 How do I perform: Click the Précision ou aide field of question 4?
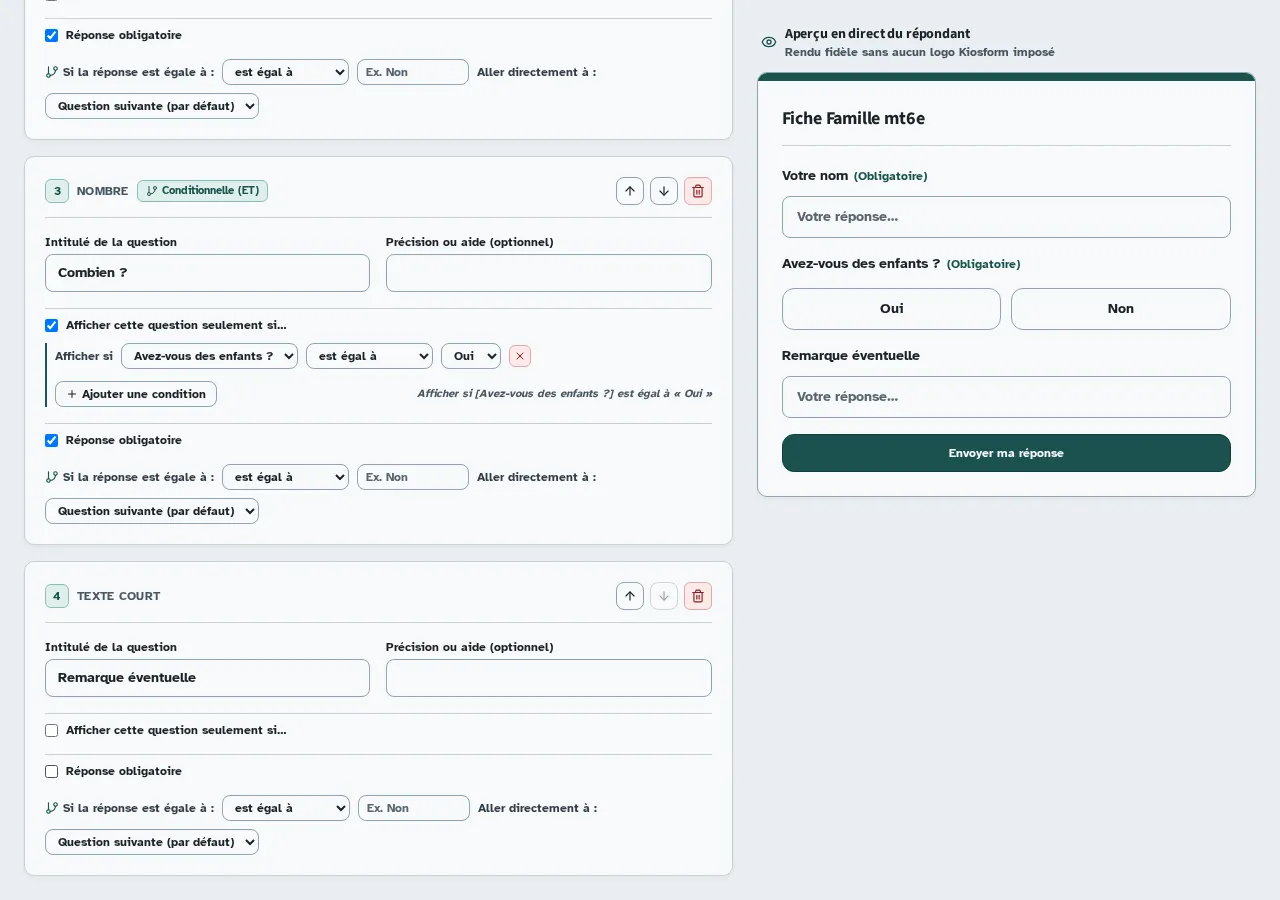tap(549, 678)
